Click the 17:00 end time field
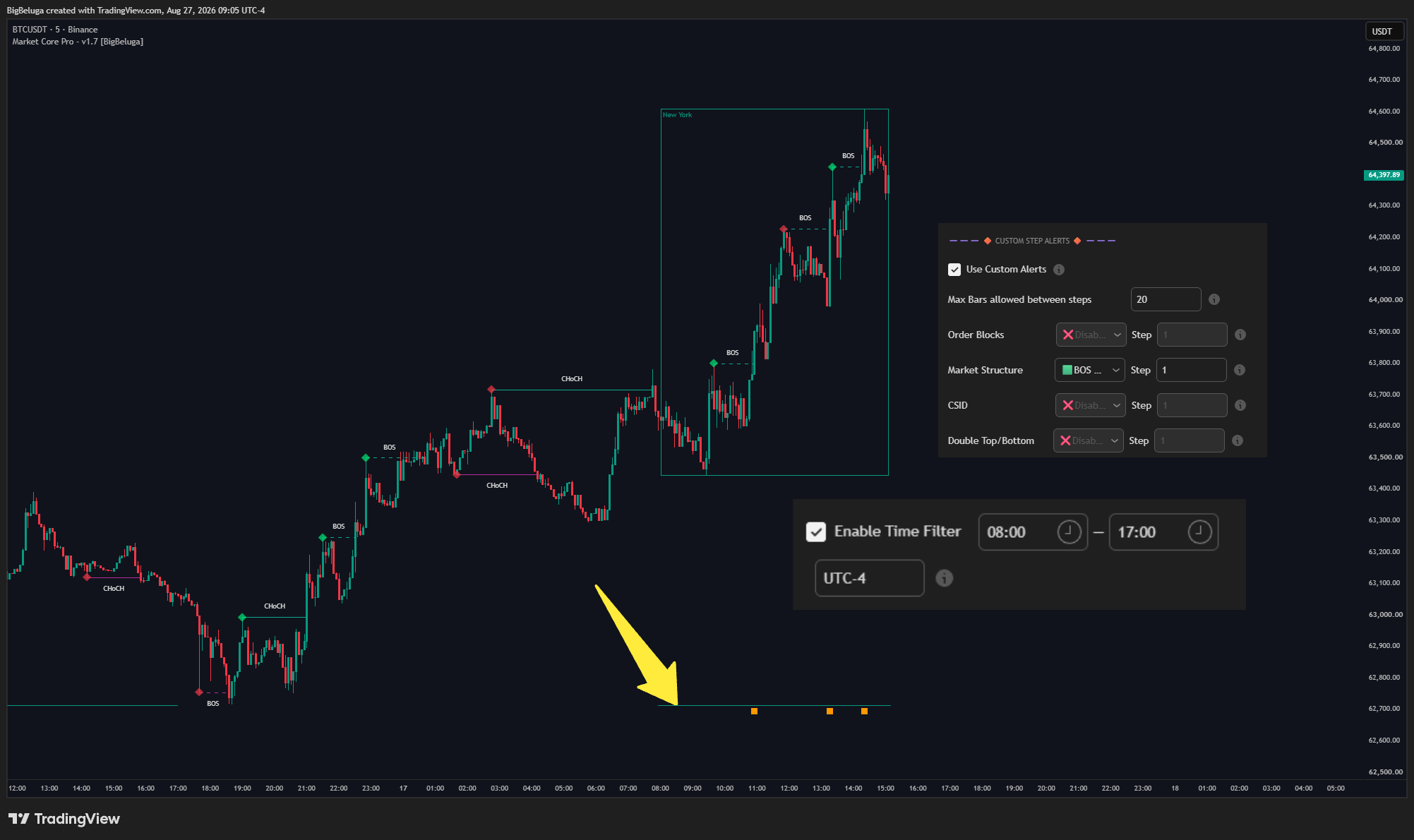 1163,532
